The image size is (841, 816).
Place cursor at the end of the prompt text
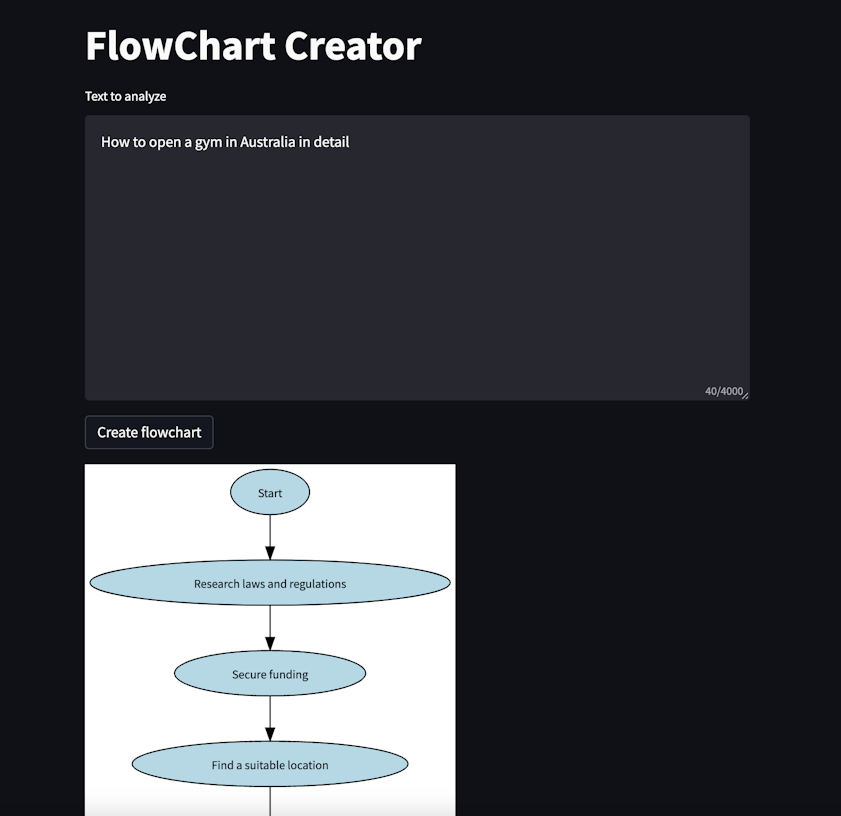(x=350, y=142)
